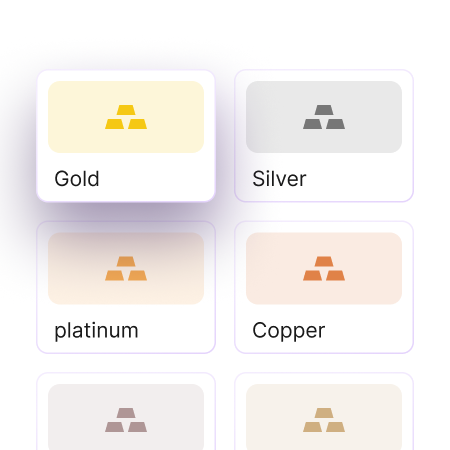Click the gray silver bars icon
The width and height of the screenshot is (450, 450).
pyautogui.click(x=324, y=117)
